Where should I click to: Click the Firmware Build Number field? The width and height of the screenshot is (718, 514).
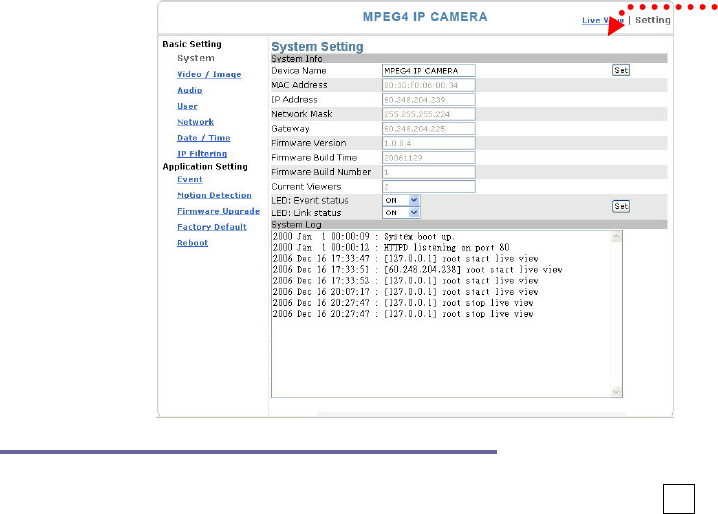[x=429, y=172]
